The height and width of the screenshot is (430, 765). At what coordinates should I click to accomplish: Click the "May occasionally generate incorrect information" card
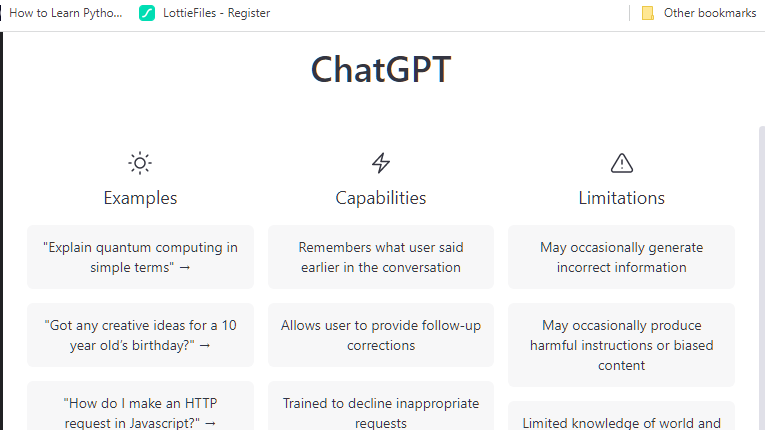[622, 257]
